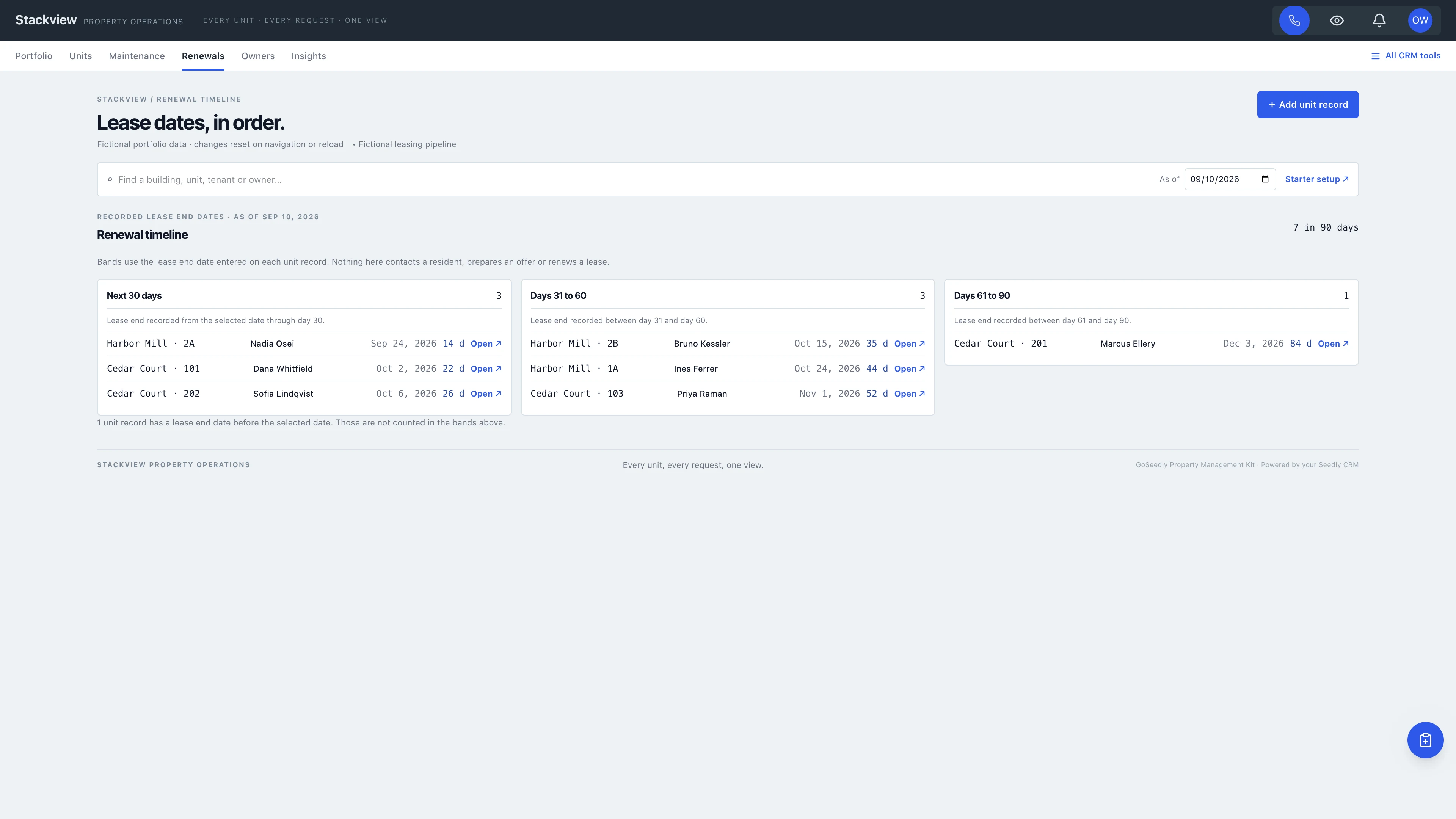Click the Sep 24, 2026 lease date
The image size is (1456, 819).
click(x=403, y=344)
